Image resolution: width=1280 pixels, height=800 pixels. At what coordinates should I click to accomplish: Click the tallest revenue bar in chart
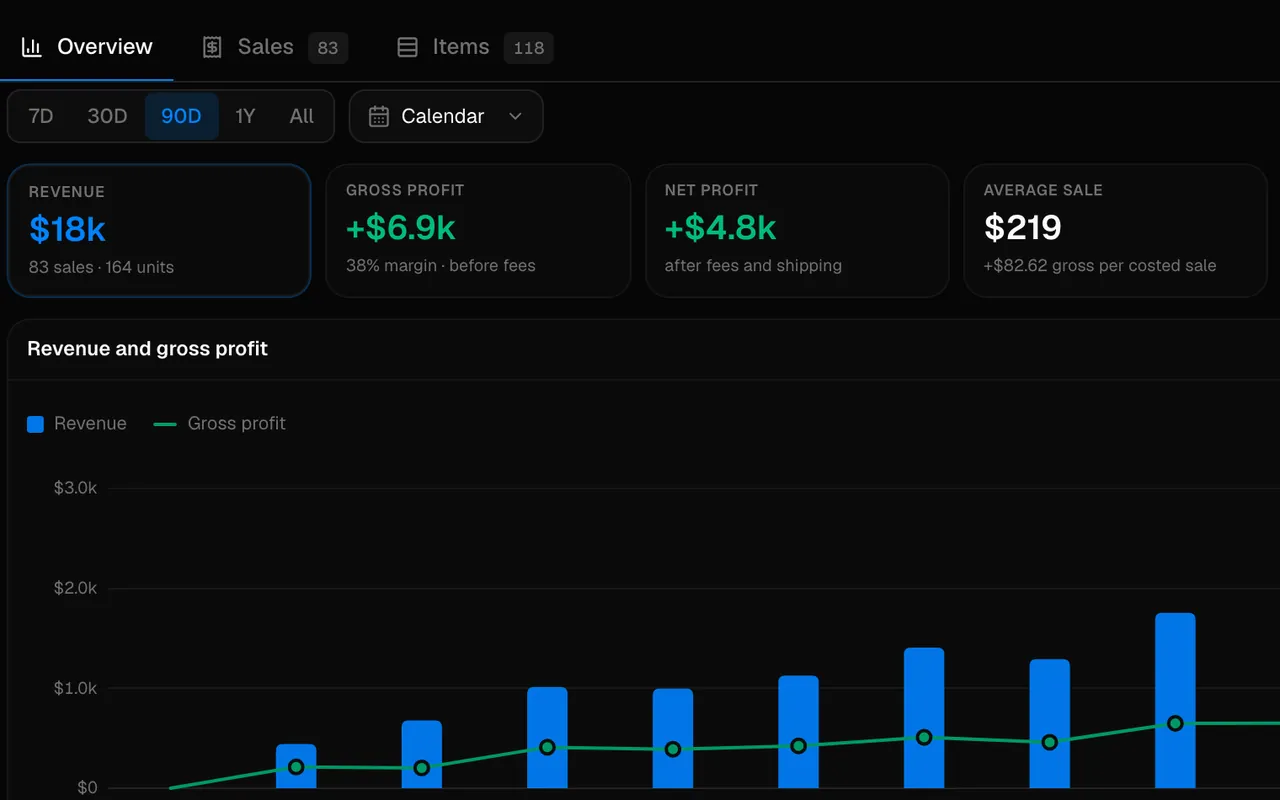pos(1175,700)
